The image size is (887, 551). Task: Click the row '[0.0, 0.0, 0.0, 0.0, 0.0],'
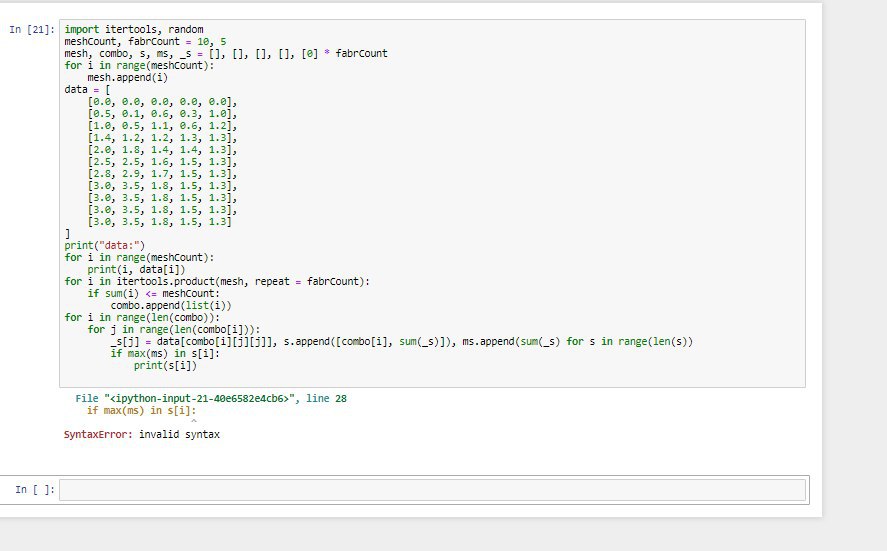click(x=162, y=102)
